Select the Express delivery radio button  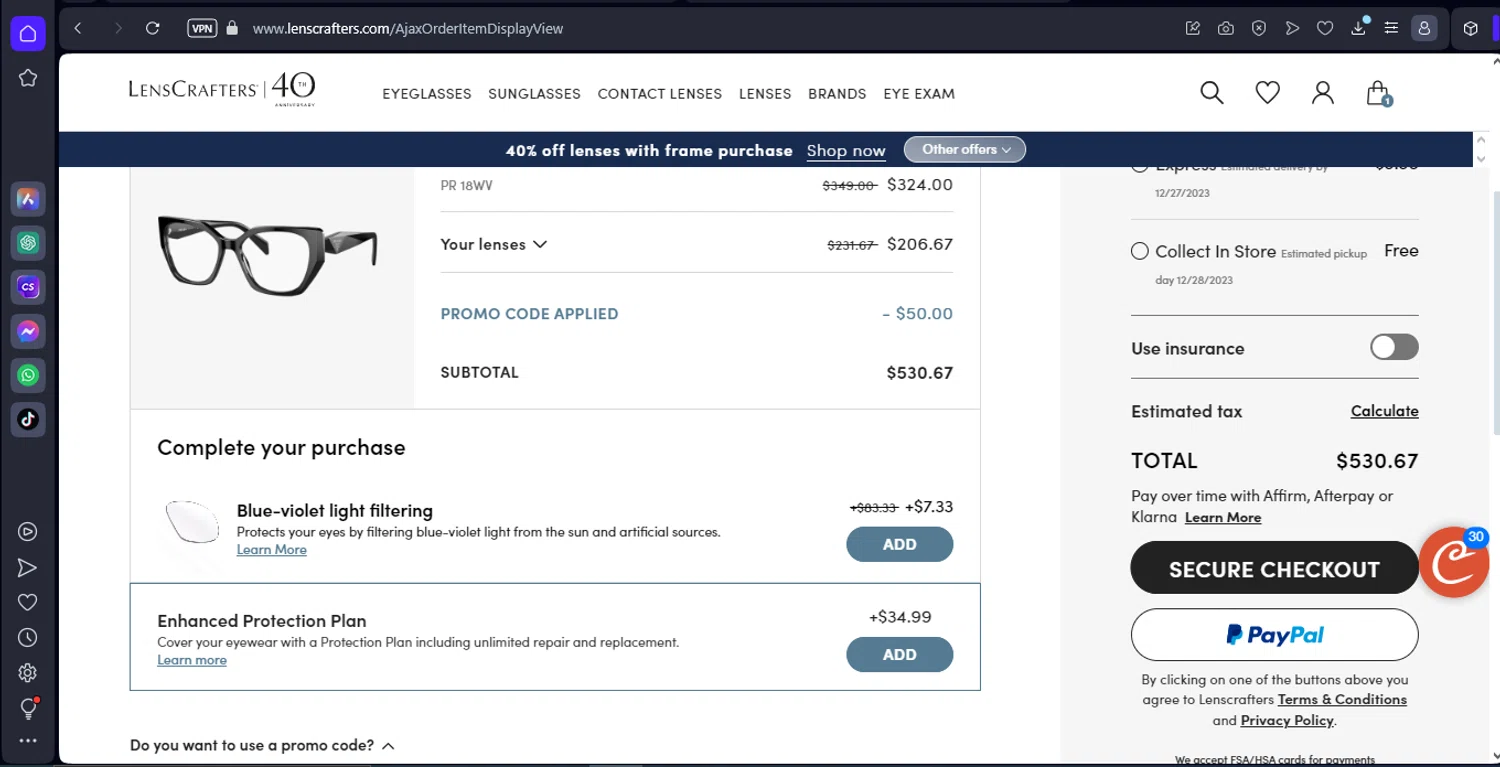click(1140, 165)
